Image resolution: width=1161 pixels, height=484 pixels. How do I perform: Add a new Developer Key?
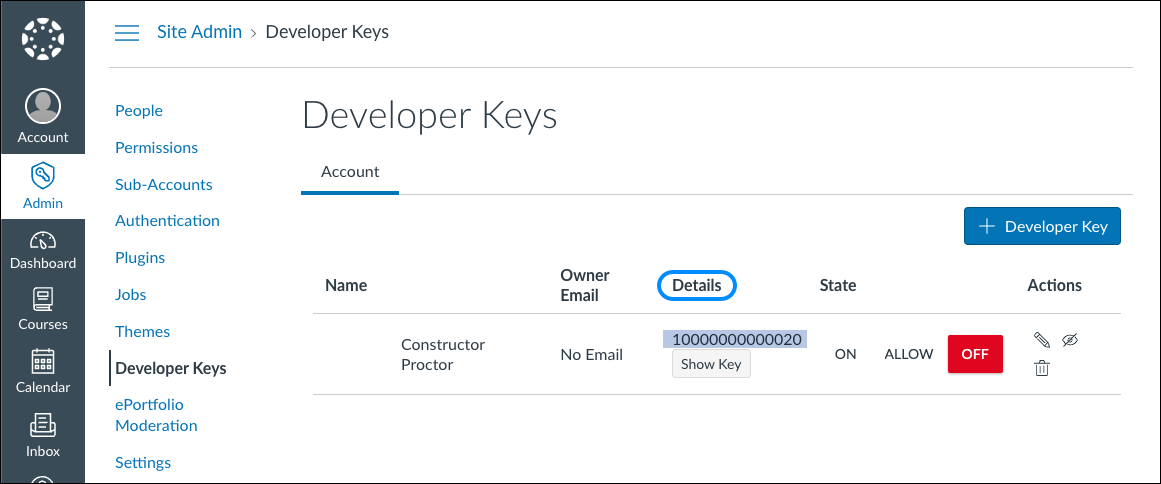pyautogui.click(x=1042, y=226)
